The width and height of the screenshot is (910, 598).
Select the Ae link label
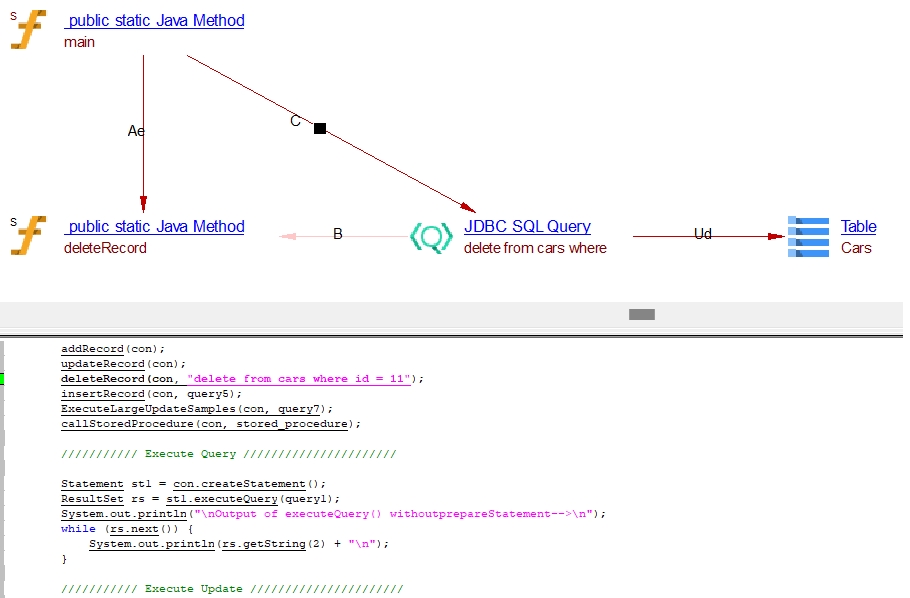coord(136,131)
